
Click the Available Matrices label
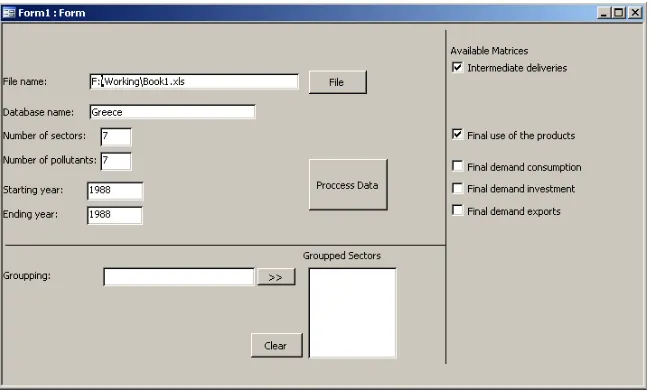click(489, 51)
